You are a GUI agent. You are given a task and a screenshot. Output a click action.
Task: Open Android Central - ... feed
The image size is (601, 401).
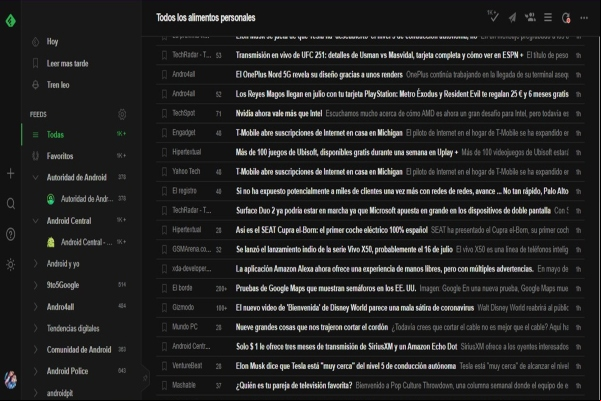(x=87, y=242)
